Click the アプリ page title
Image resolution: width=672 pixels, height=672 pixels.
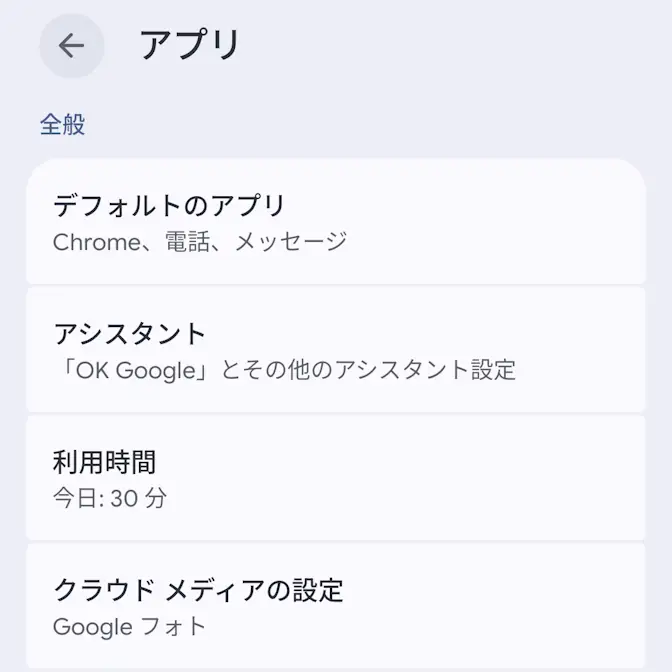click(190, 46)
